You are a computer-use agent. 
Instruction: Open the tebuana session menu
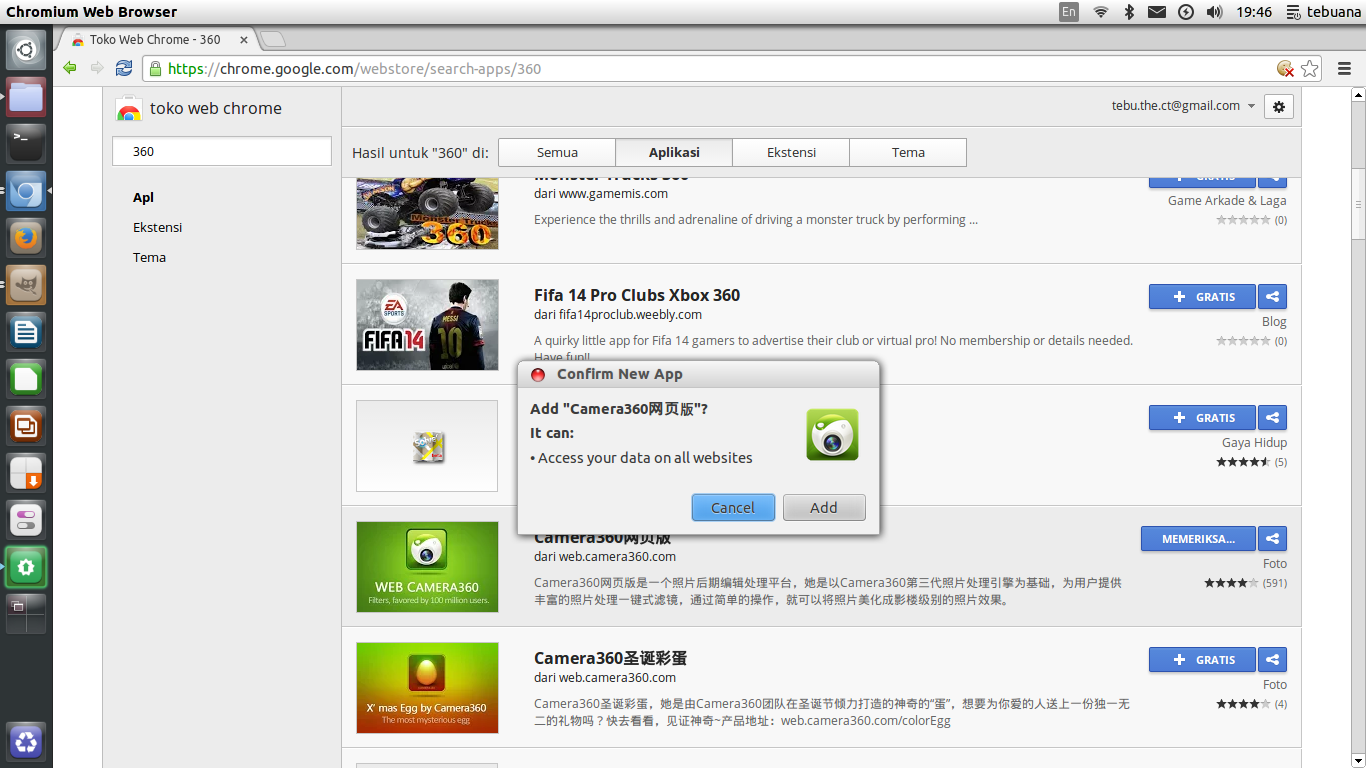(x=1324, y=12)
